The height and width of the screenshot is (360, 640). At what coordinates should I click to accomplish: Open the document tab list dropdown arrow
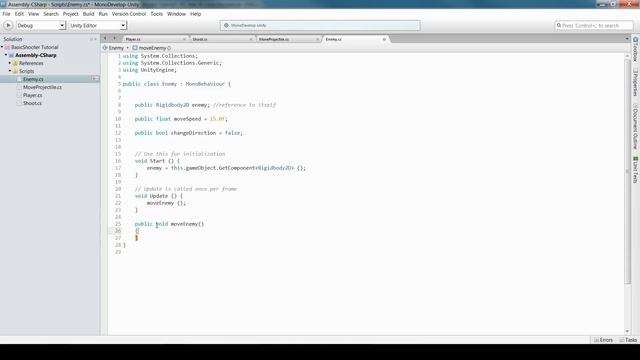coord(627,39)
